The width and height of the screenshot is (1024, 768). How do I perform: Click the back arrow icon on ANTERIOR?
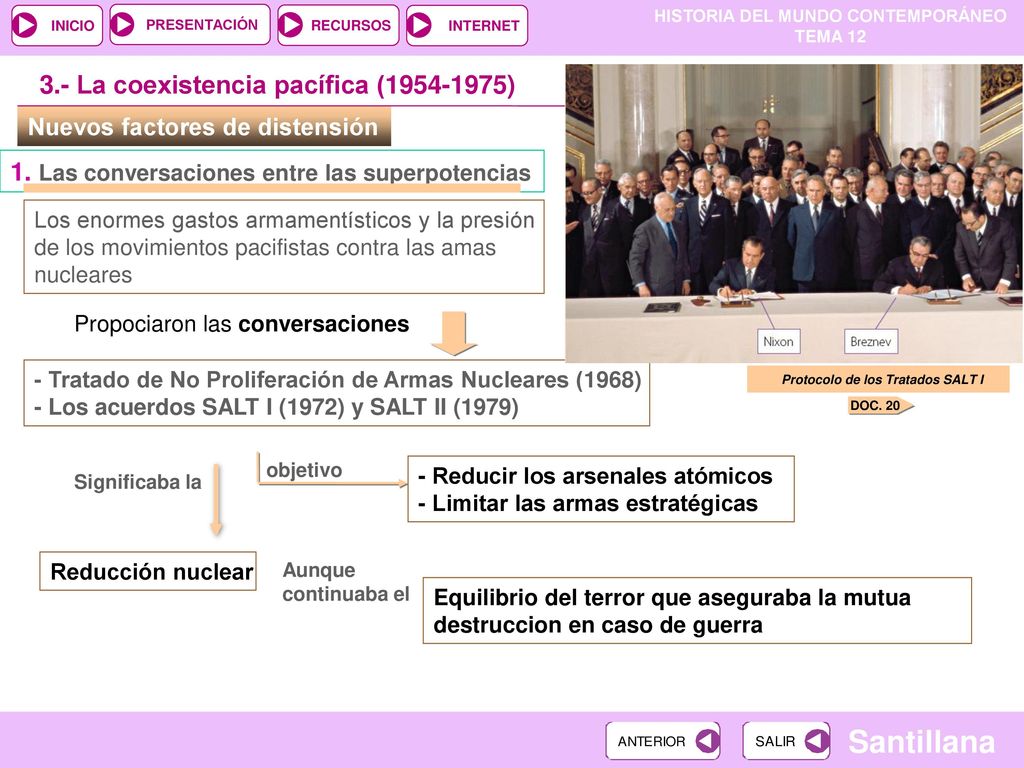[x=707, y=741]
